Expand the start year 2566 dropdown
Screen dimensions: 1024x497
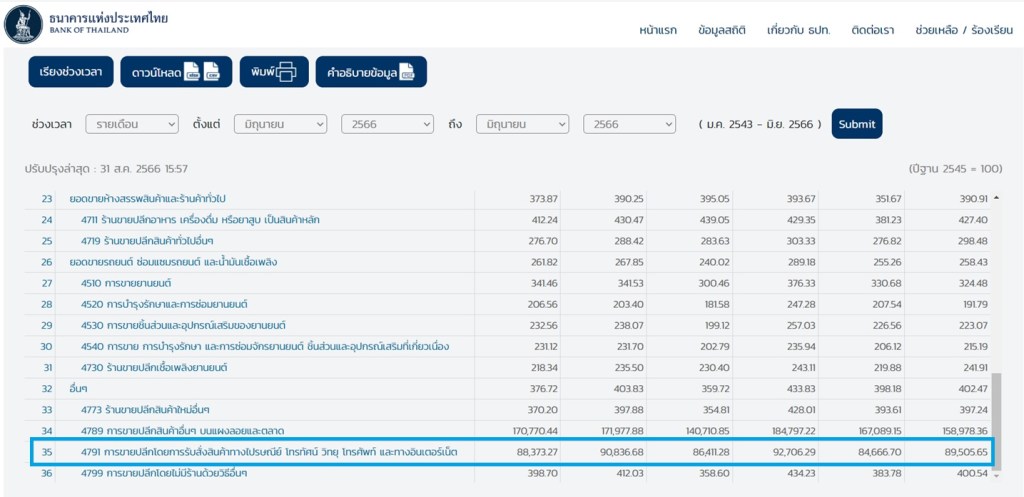pos(387,124)
